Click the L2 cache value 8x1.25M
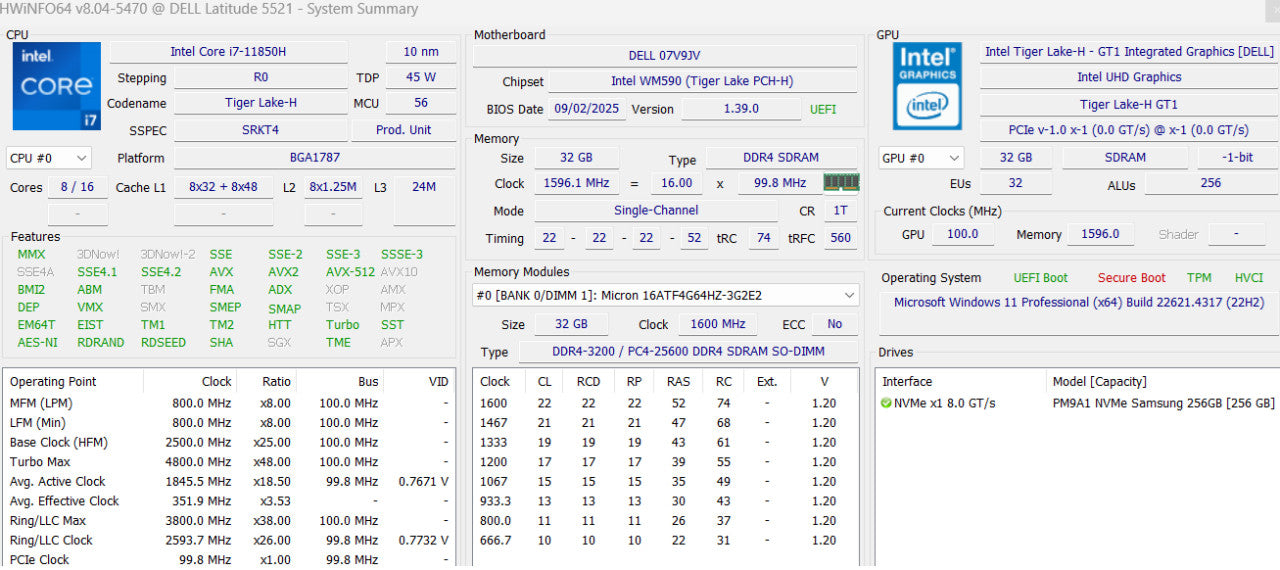The width and height of the screenshot is (1280, 570). pyautogui.click(x=333, y=187)
